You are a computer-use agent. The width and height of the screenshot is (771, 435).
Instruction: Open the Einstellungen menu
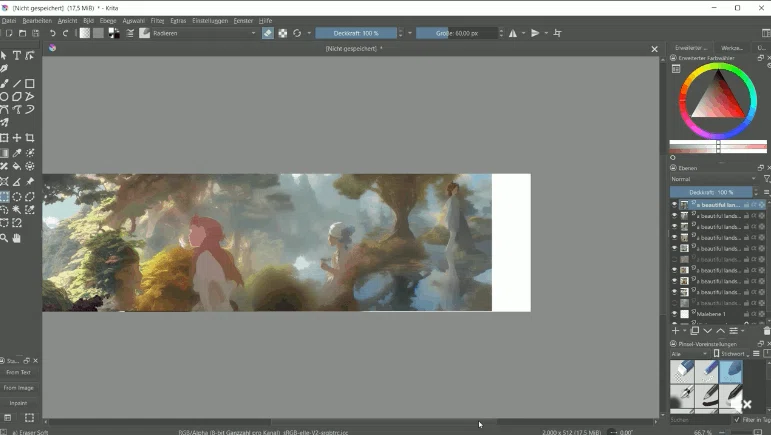pyautogui.click(x=210, y=21)
